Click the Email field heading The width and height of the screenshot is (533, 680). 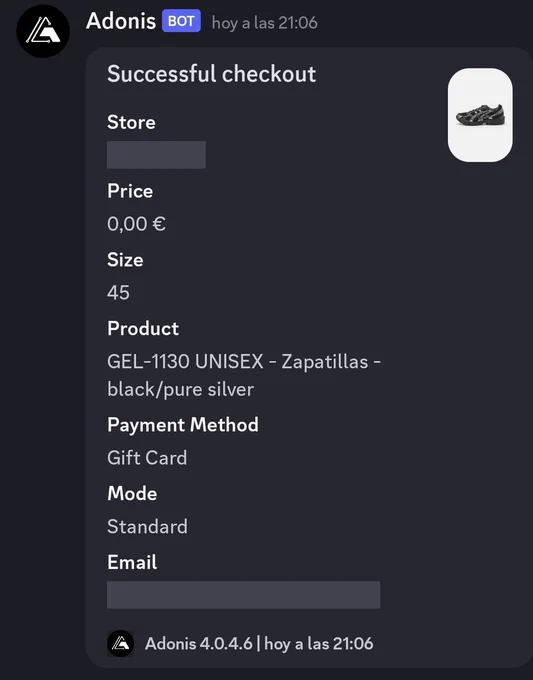(x=132, y=562)
